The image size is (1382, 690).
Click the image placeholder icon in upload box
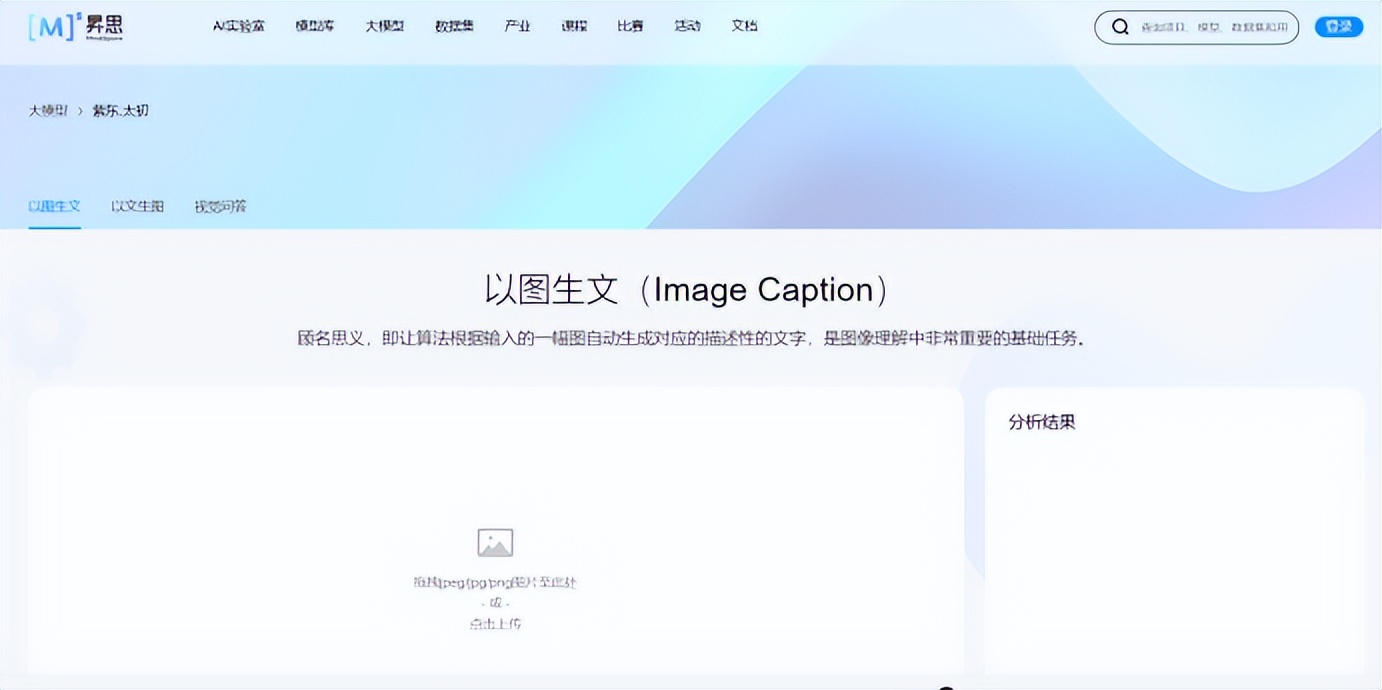(496, 542)
